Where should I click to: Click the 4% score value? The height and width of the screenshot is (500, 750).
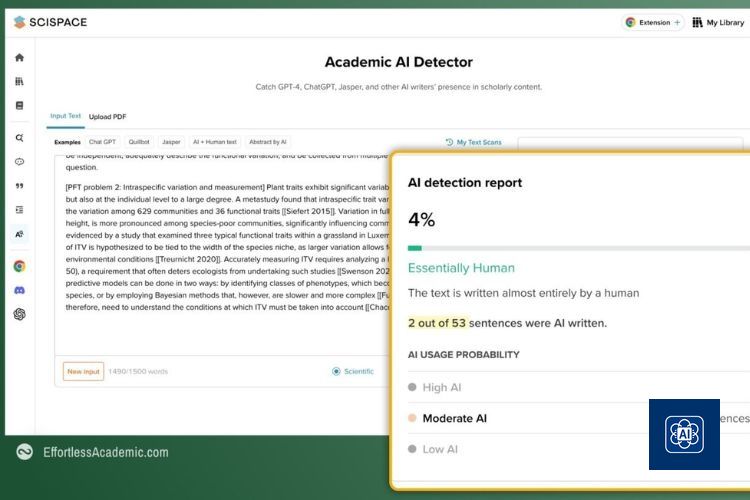(421, 220)
